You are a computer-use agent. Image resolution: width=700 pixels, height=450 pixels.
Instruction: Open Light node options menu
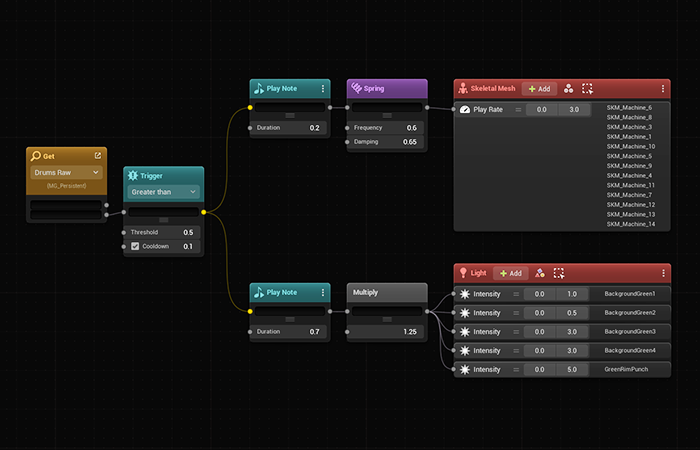click(x=663, y=273)
